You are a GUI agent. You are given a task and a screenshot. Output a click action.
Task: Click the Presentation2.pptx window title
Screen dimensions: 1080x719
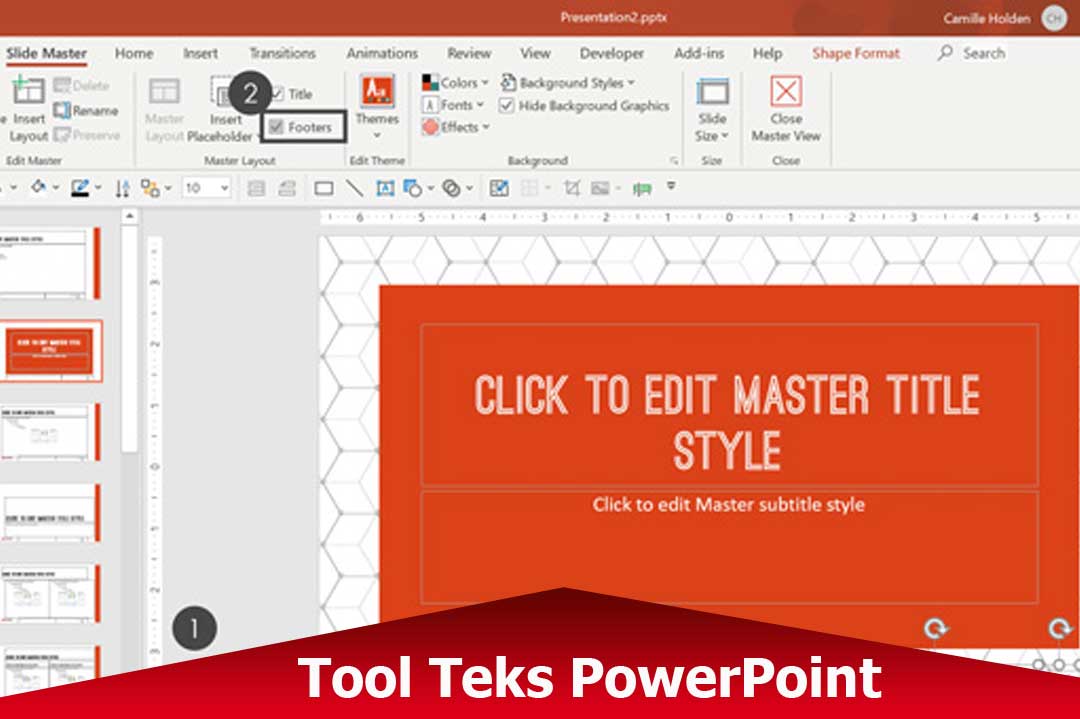click(x=613, y=18)
